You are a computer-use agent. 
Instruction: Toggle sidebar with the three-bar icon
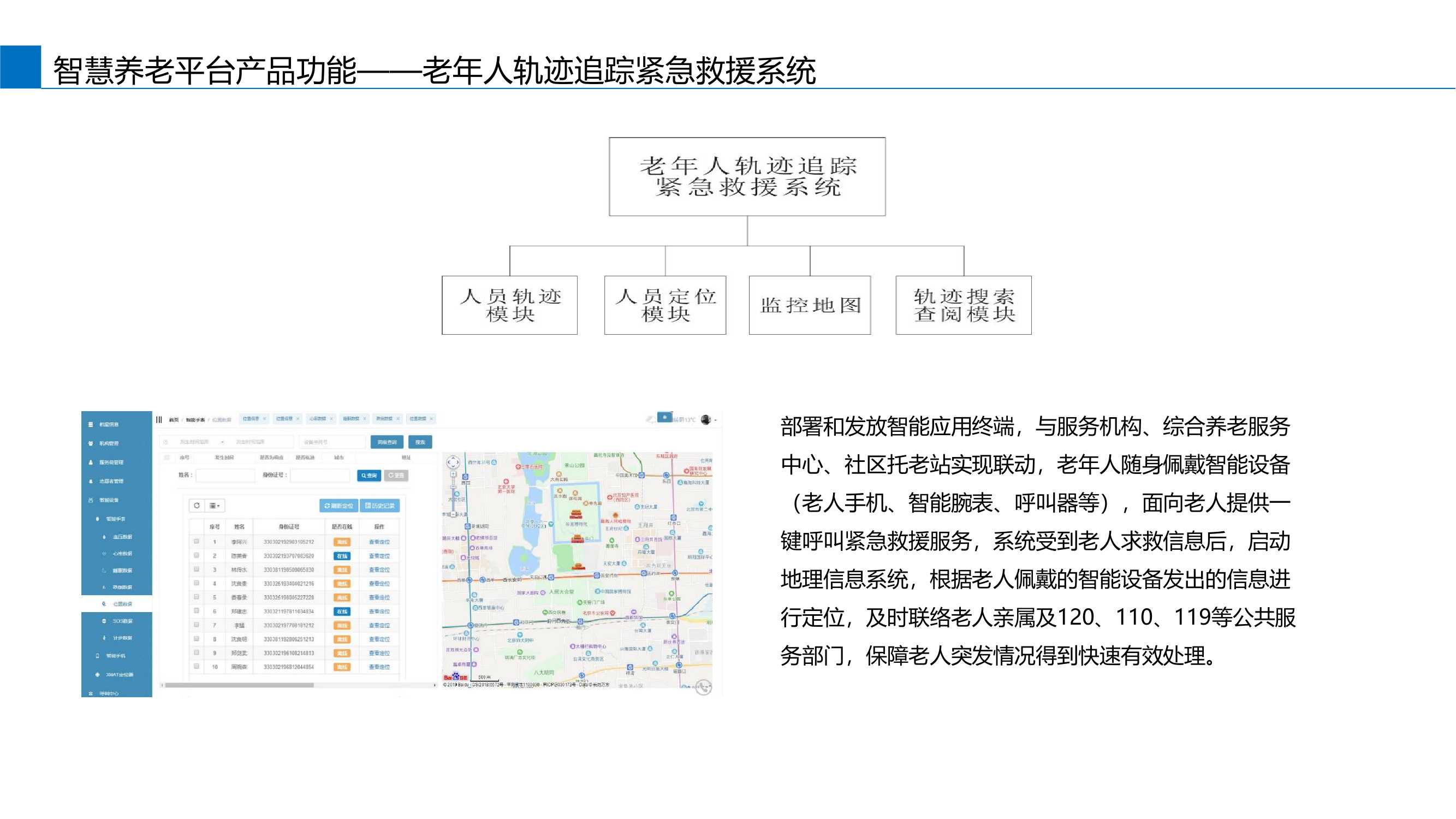[x=159, y=419]
